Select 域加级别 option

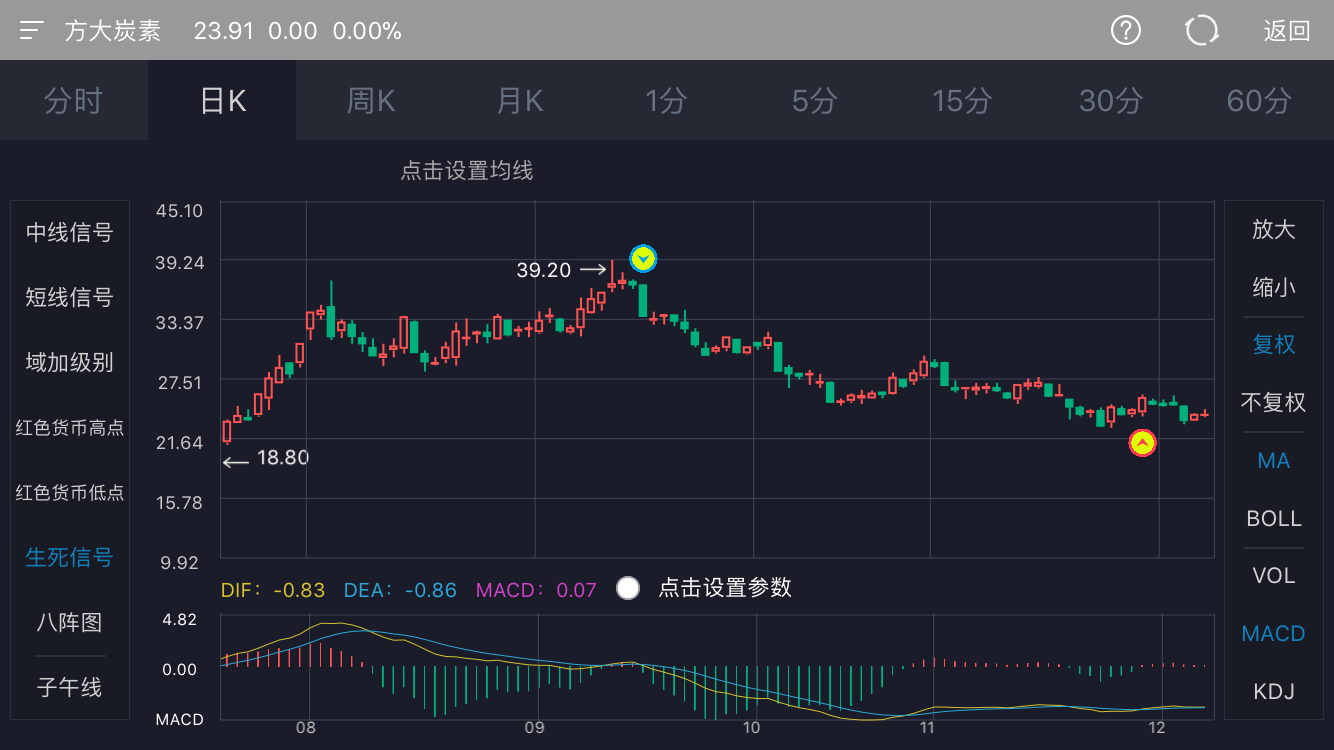(70, 362)
